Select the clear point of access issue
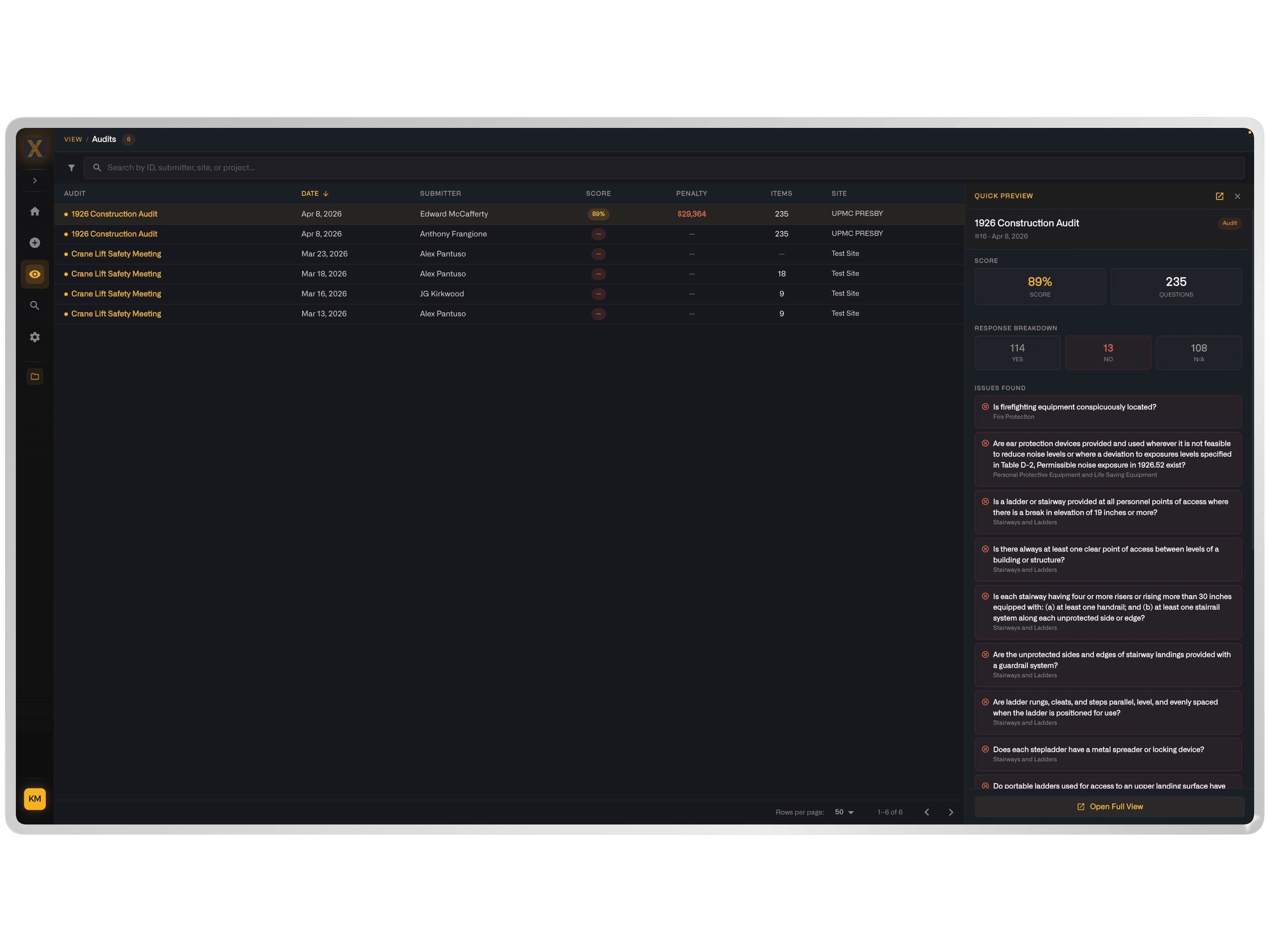The width and height of the screenshot is (1270, 952). click(1108, 560)
